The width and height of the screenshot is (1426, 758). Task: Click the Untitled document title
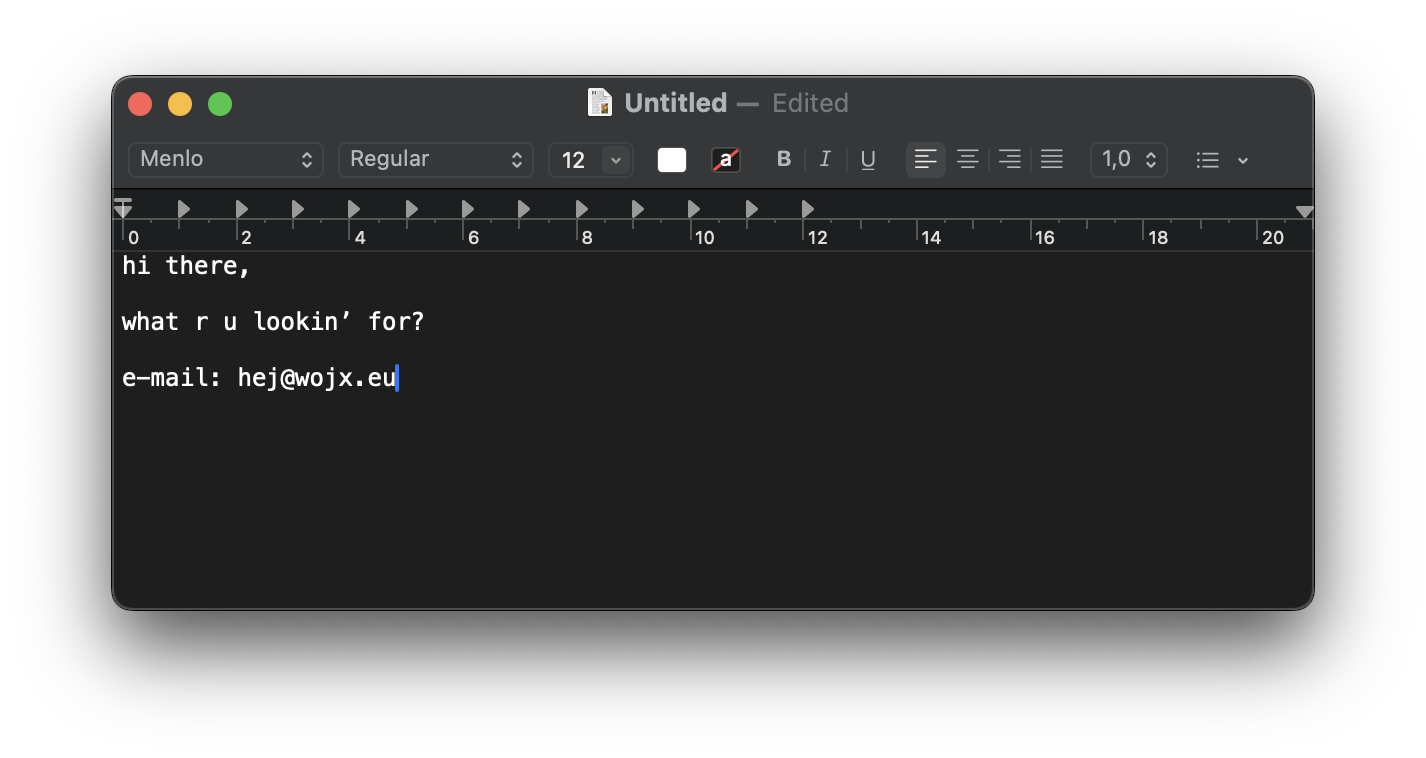click(x=675, y=103)
